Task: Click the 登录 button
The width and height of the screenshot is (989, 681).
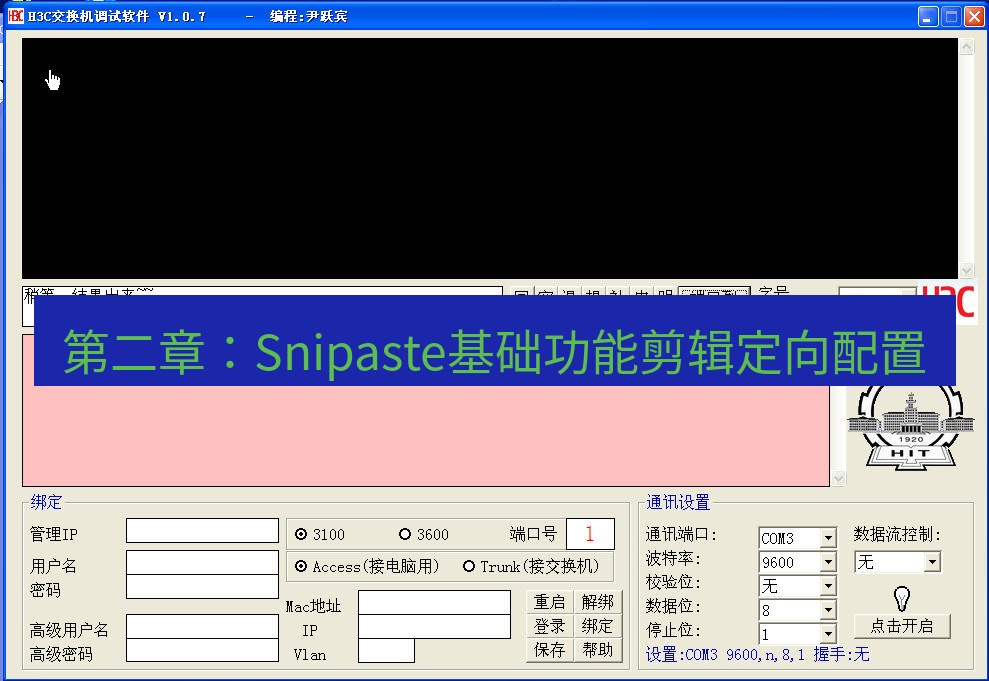Action: 550,626
